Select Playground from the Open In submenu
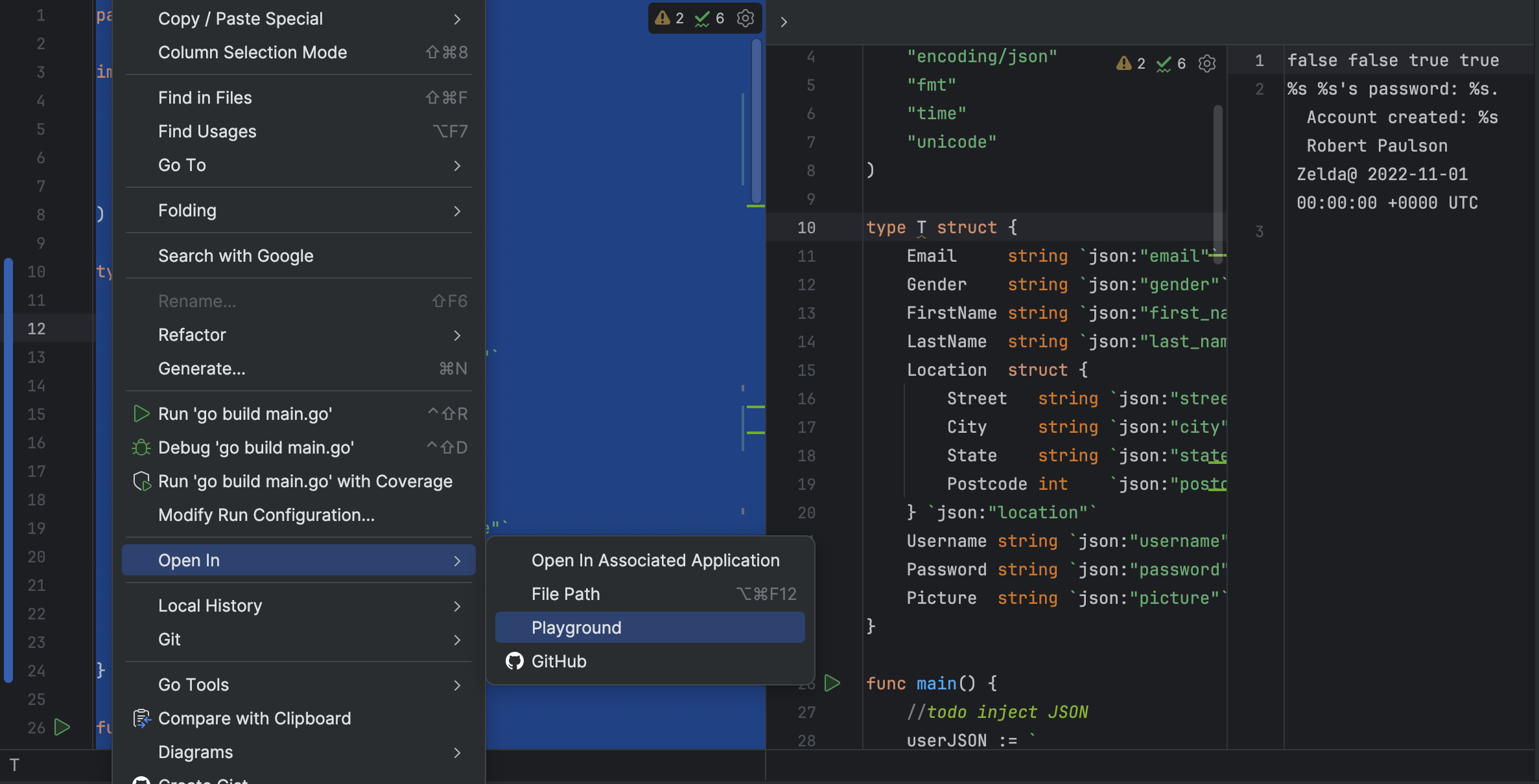The image size is (1539, 784). (576, 627)
